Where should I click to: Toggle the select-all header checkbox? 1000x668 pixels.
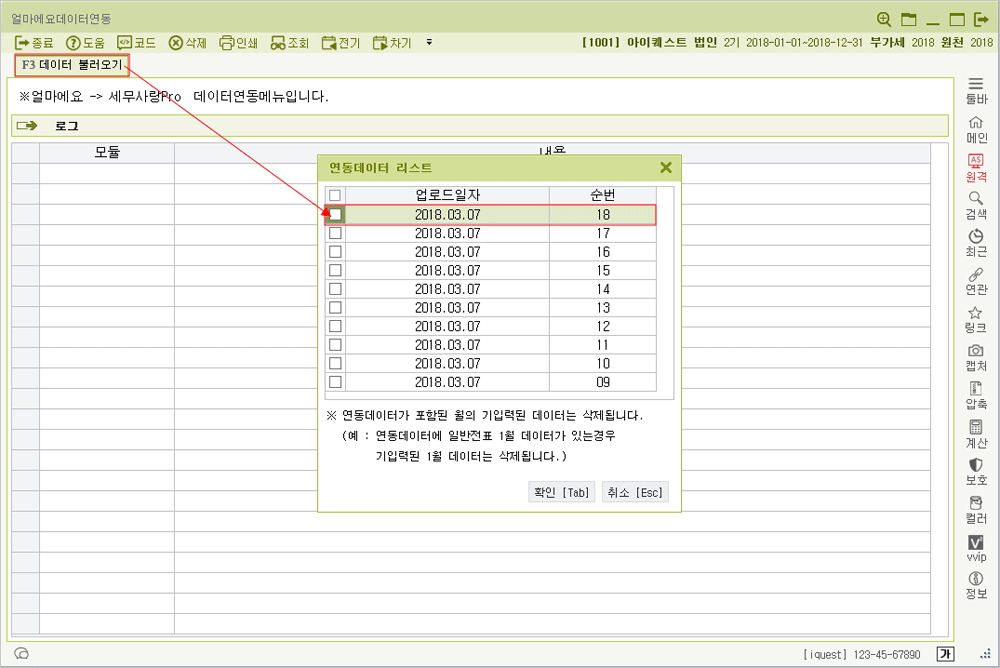335,195
